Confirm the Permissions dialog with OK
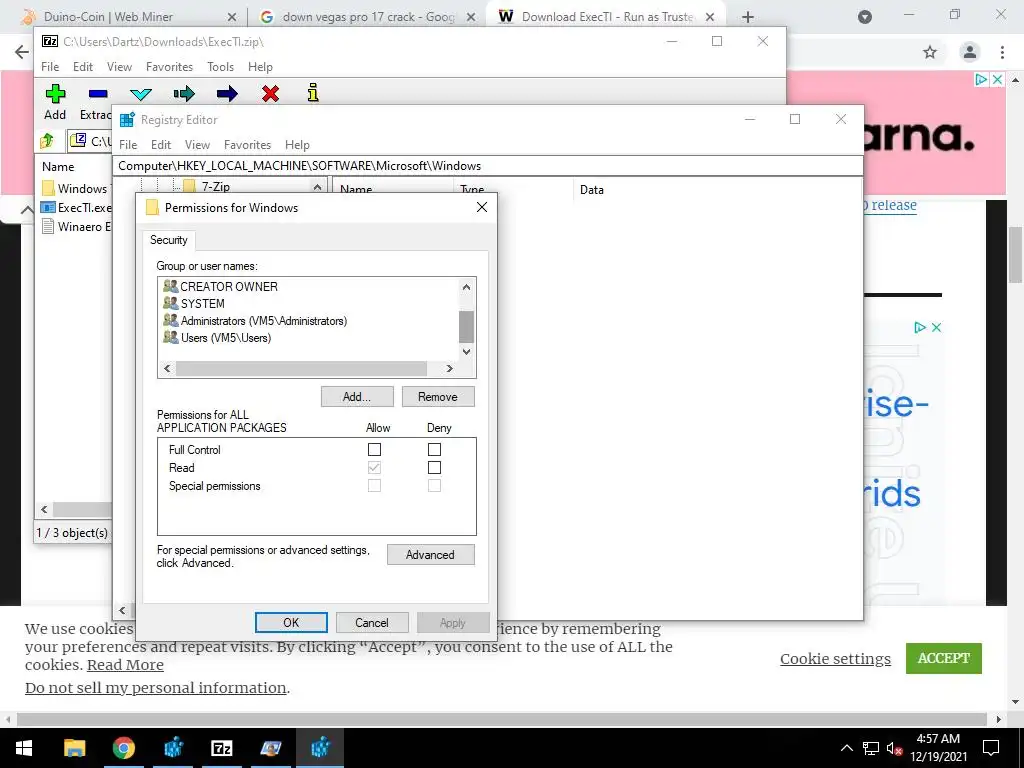This screenshot has width=1024, height=768. click(x=291, y=622)
